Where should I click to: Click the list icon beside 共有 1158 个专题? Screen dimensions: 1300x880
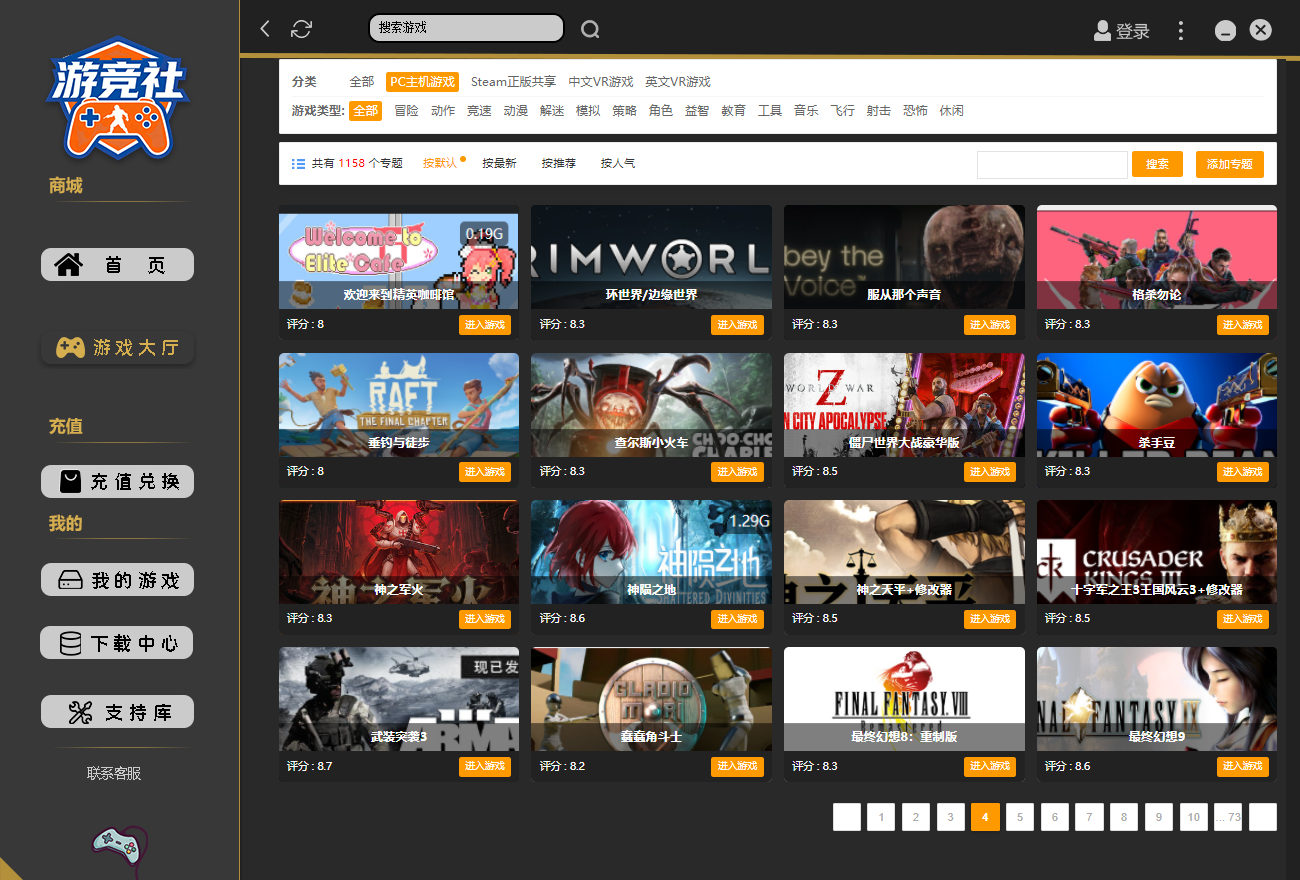(298, 164)
